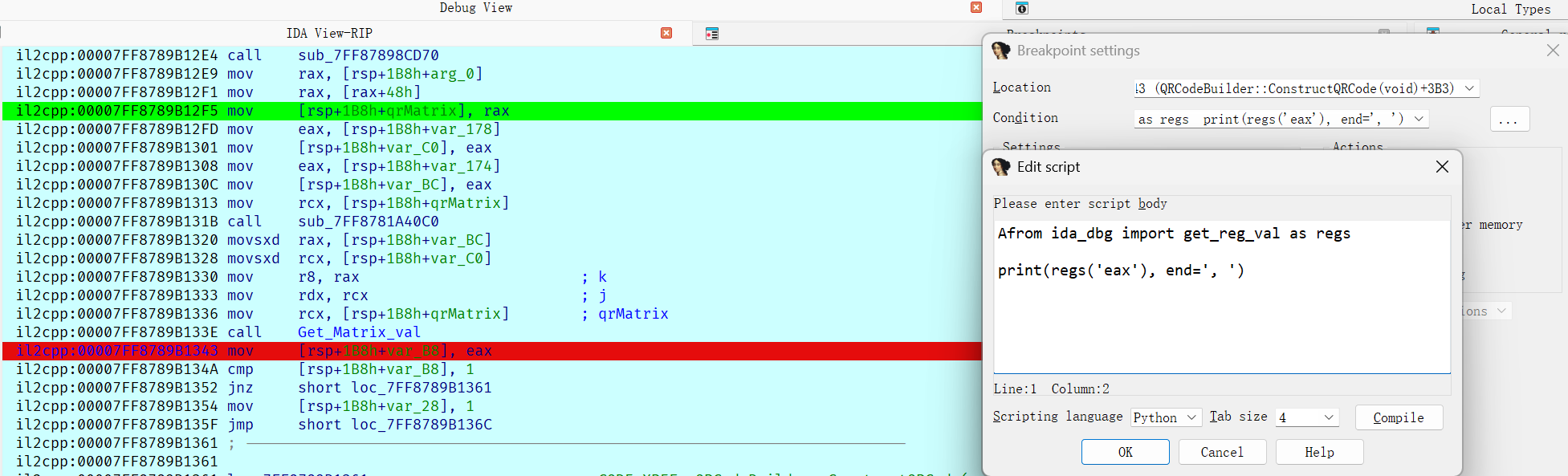Click the 'Please enter script body' label

point(1080,204)
